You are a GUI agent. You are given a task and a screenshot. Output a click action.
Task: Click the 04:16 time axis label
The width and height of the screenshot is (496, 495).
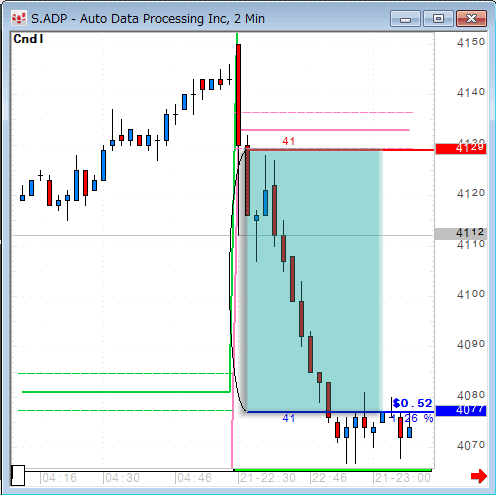coord(59,478)
